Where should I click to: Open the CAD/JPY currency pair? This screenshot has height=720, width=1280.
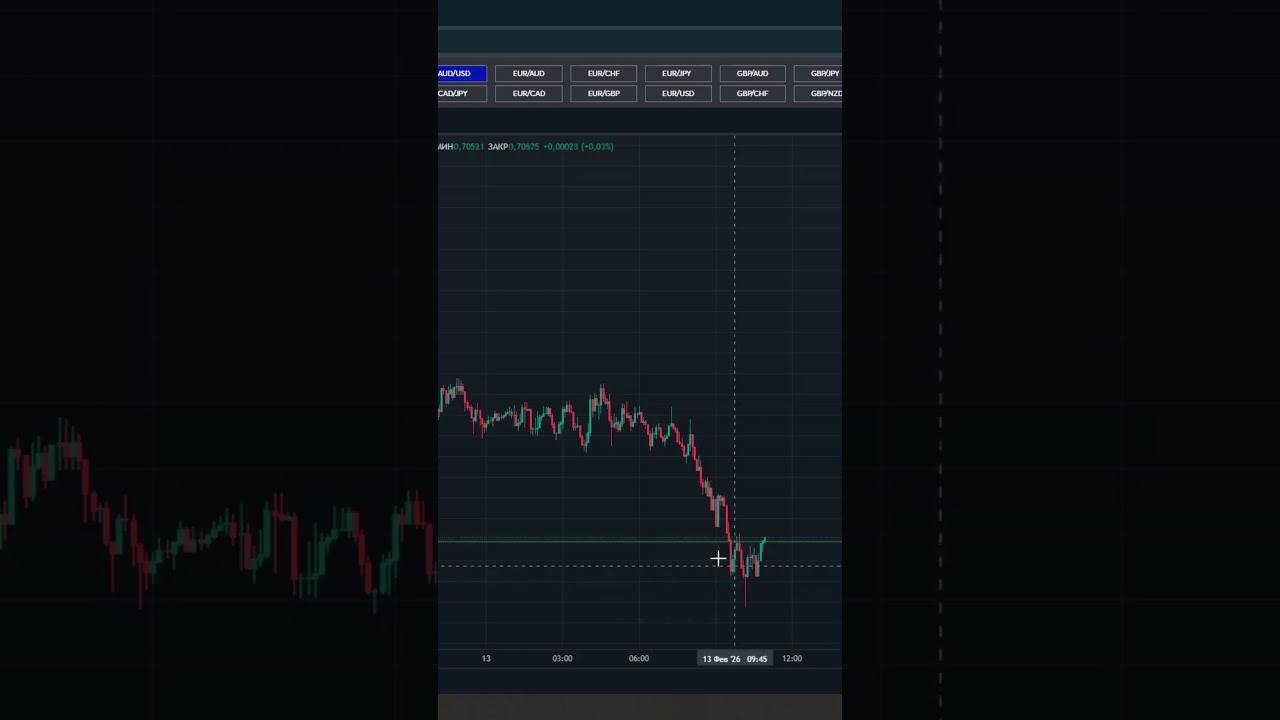(x=462, y=93)
